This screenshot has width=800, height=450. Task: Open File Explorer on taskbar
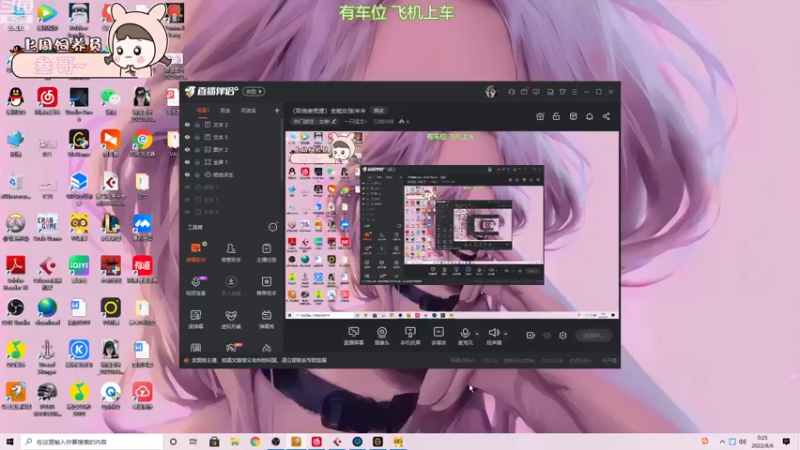235,441
